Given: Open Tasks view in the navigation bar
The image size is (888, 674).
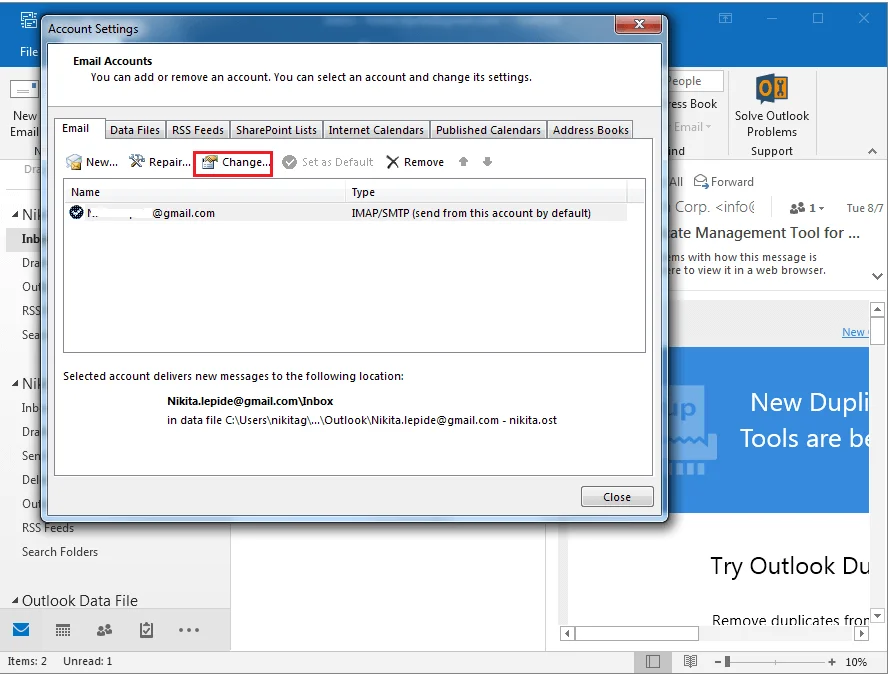Looking at the screenshot, I should [146, 629].
